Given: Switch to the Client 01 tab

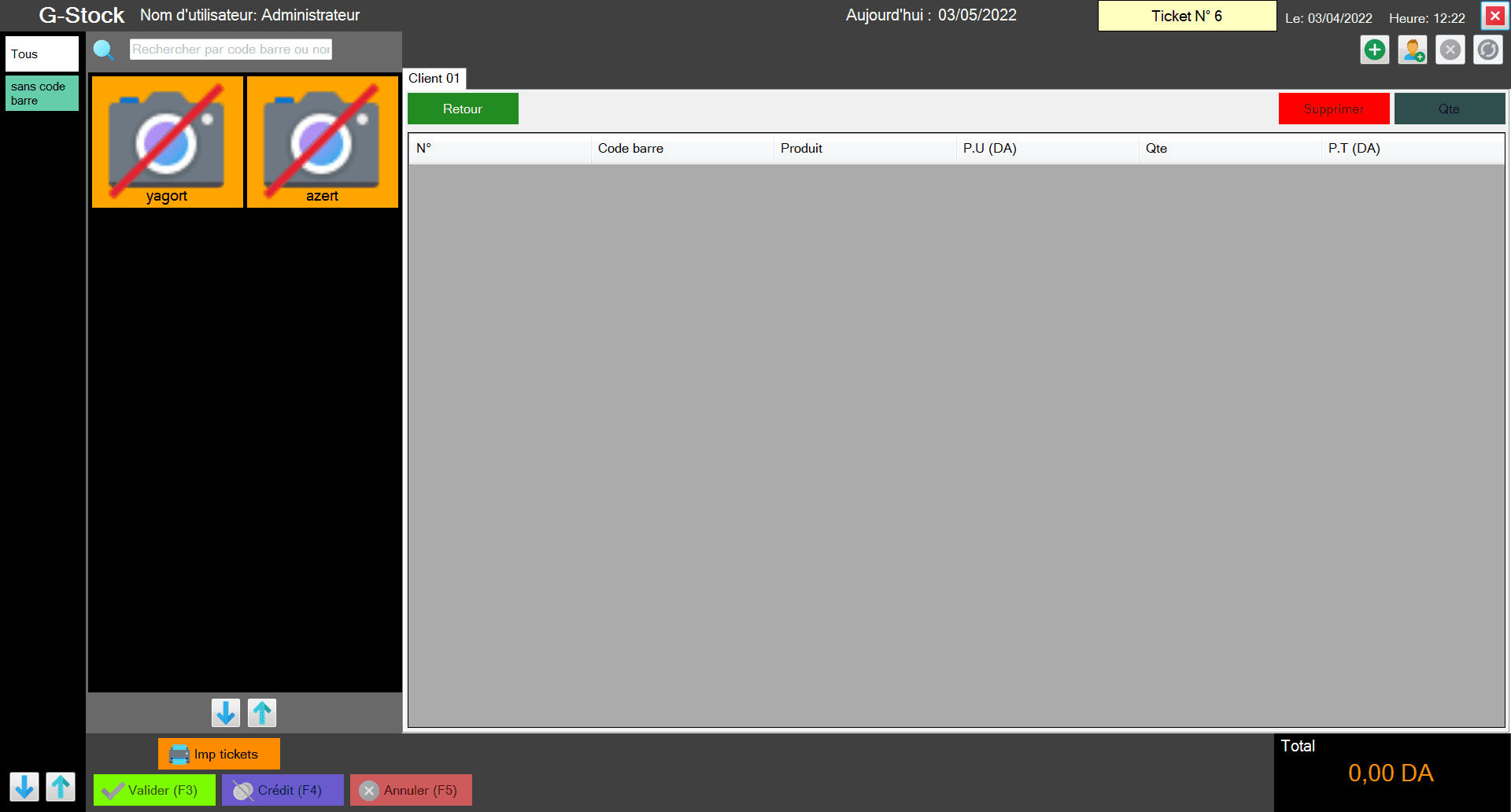Looking at the screenshot, I should (x=434, y=79).
